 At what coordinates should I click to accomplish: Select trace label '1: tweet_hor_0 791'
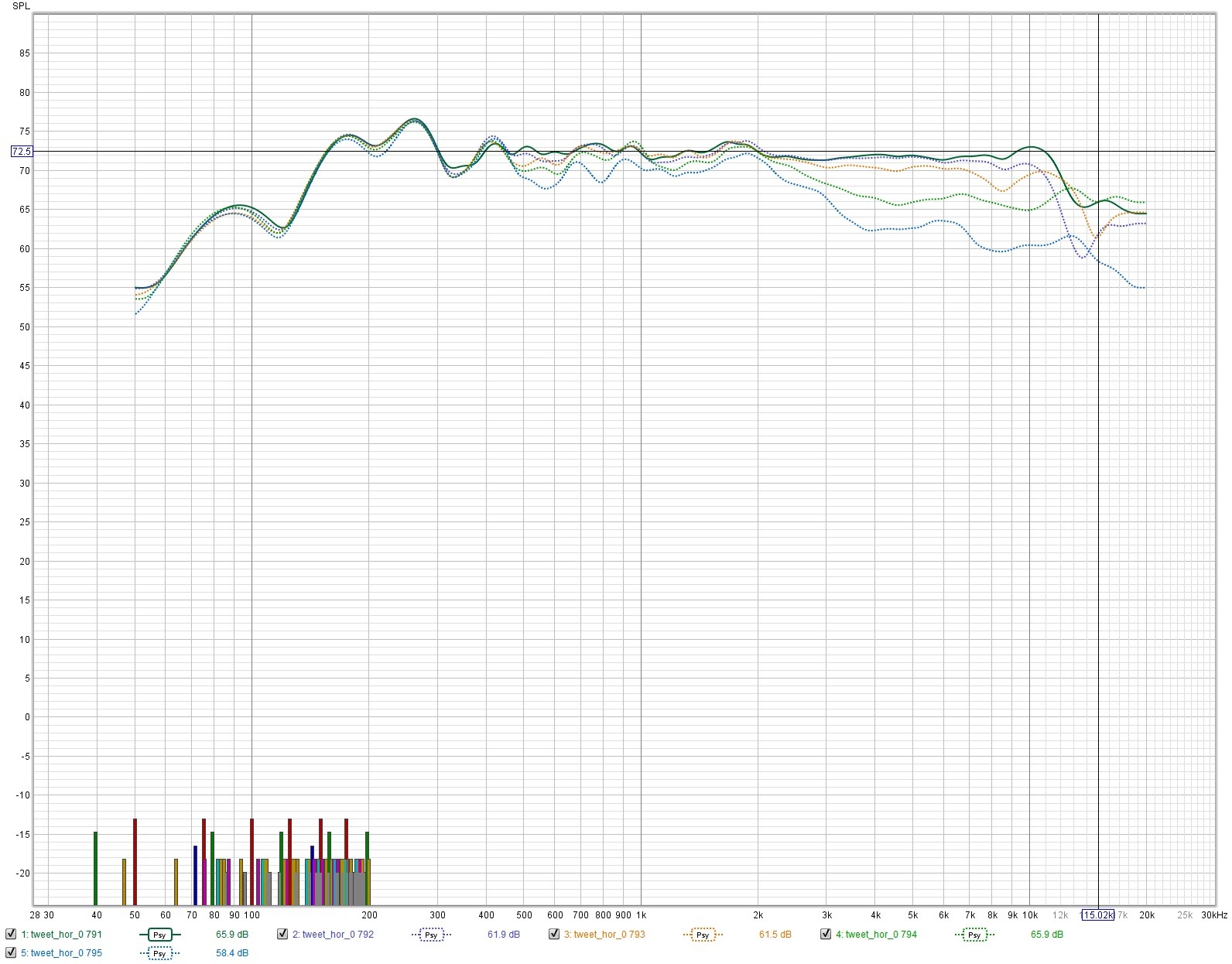point(62,935)
